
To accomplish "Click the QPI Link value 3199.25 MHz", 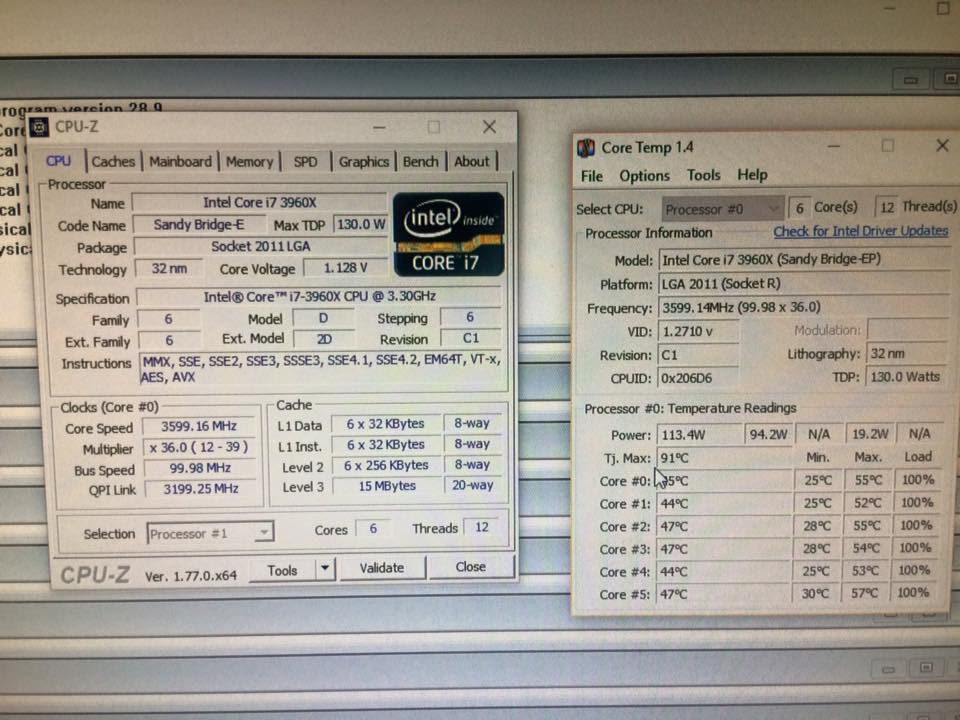I will pos(201,489).
